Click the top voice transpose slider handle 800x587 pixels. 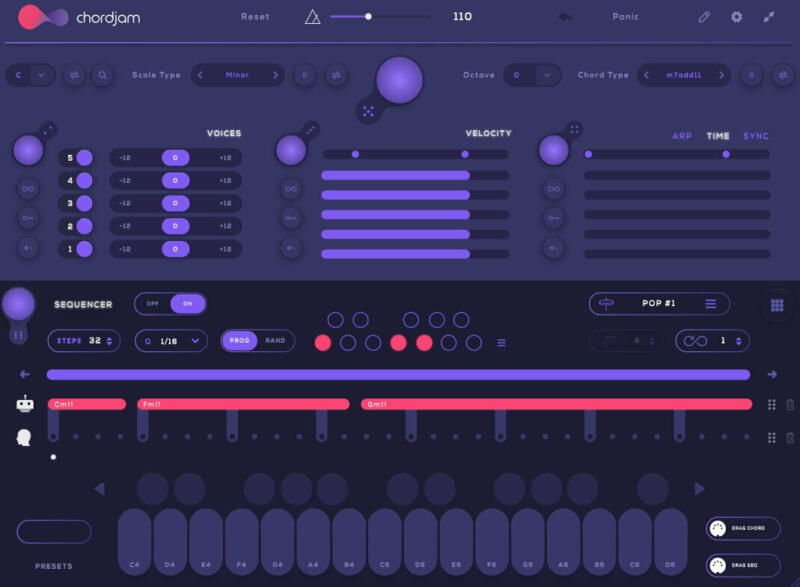tap(176, 158)
